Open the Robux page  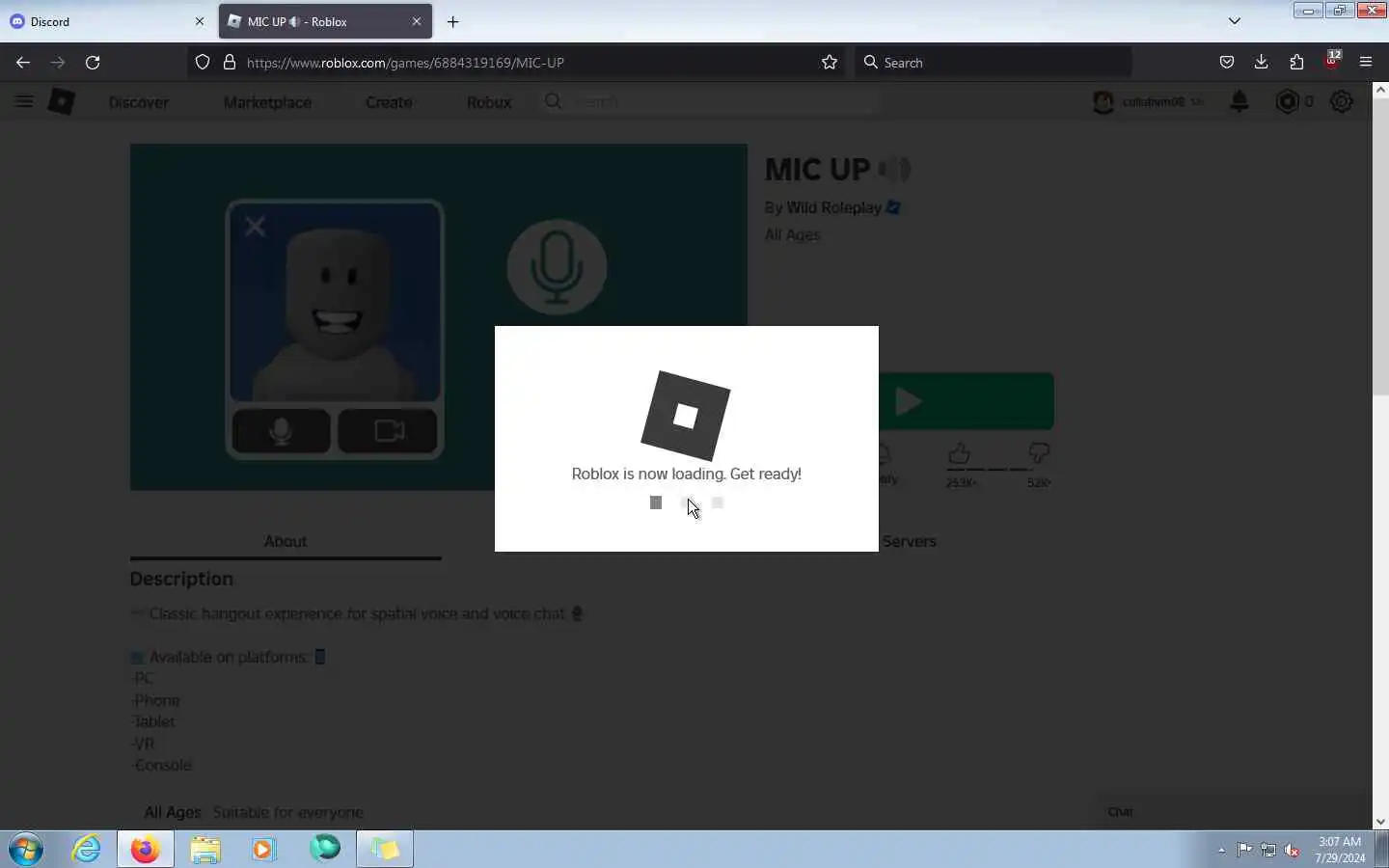[x=489, y=102]
